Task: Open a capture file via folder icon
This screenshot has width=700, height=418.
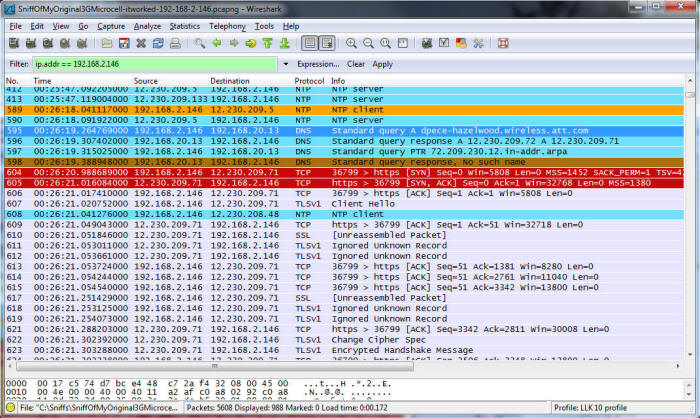Action: (x=107, y=43)
